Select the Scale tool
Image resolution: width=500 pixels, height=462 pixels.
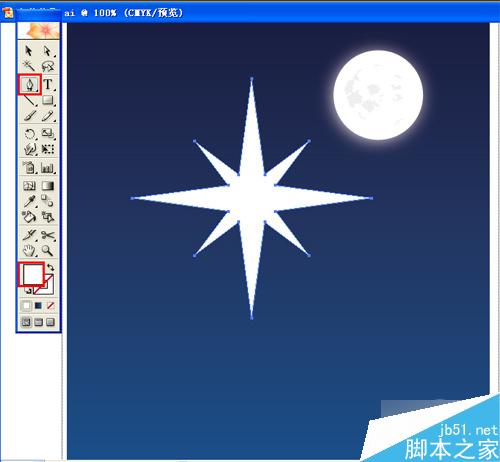(x=48, y=134)
